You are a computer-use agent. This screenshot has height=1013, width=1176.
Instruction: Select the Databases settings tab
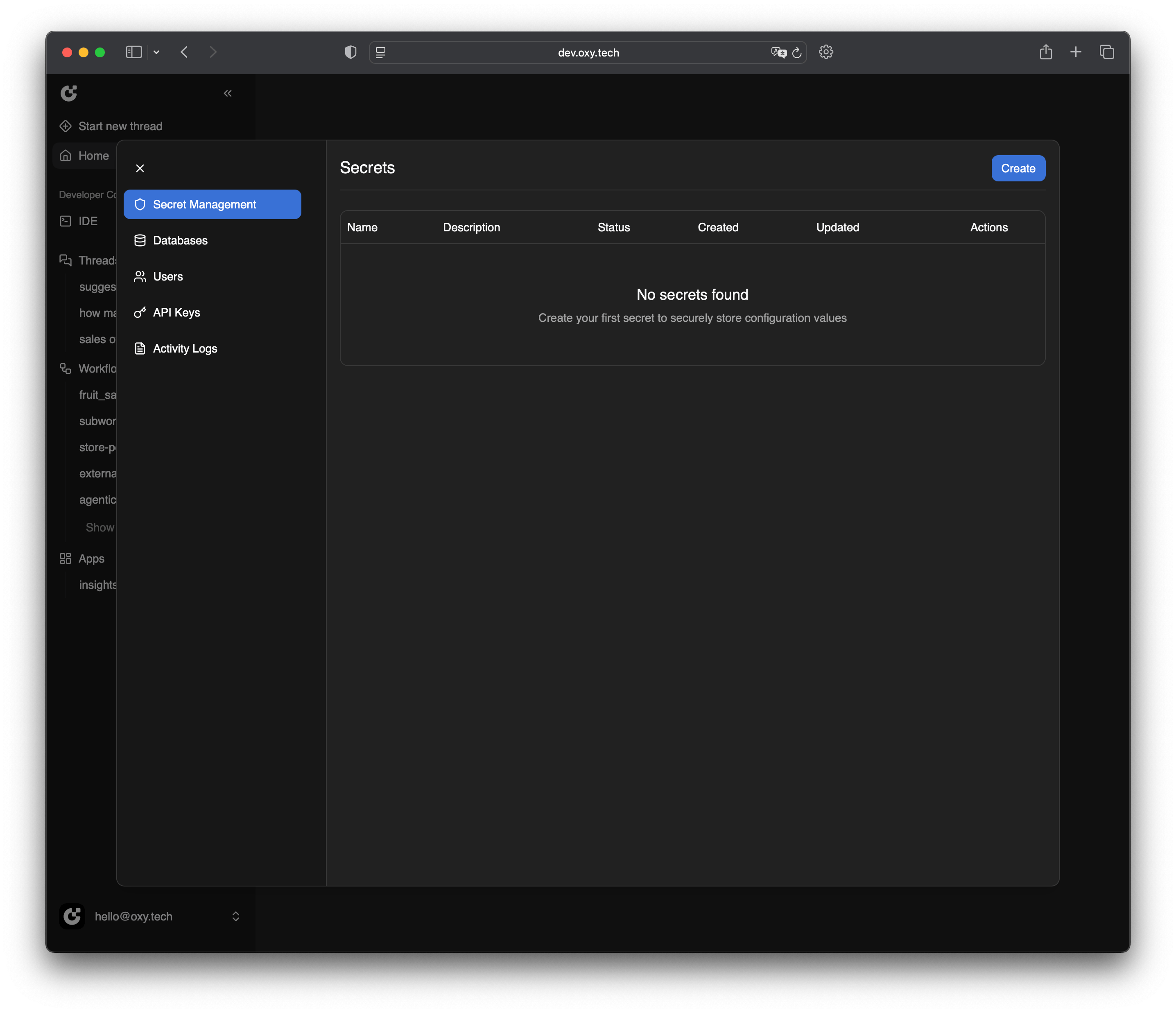click(180, 241)
